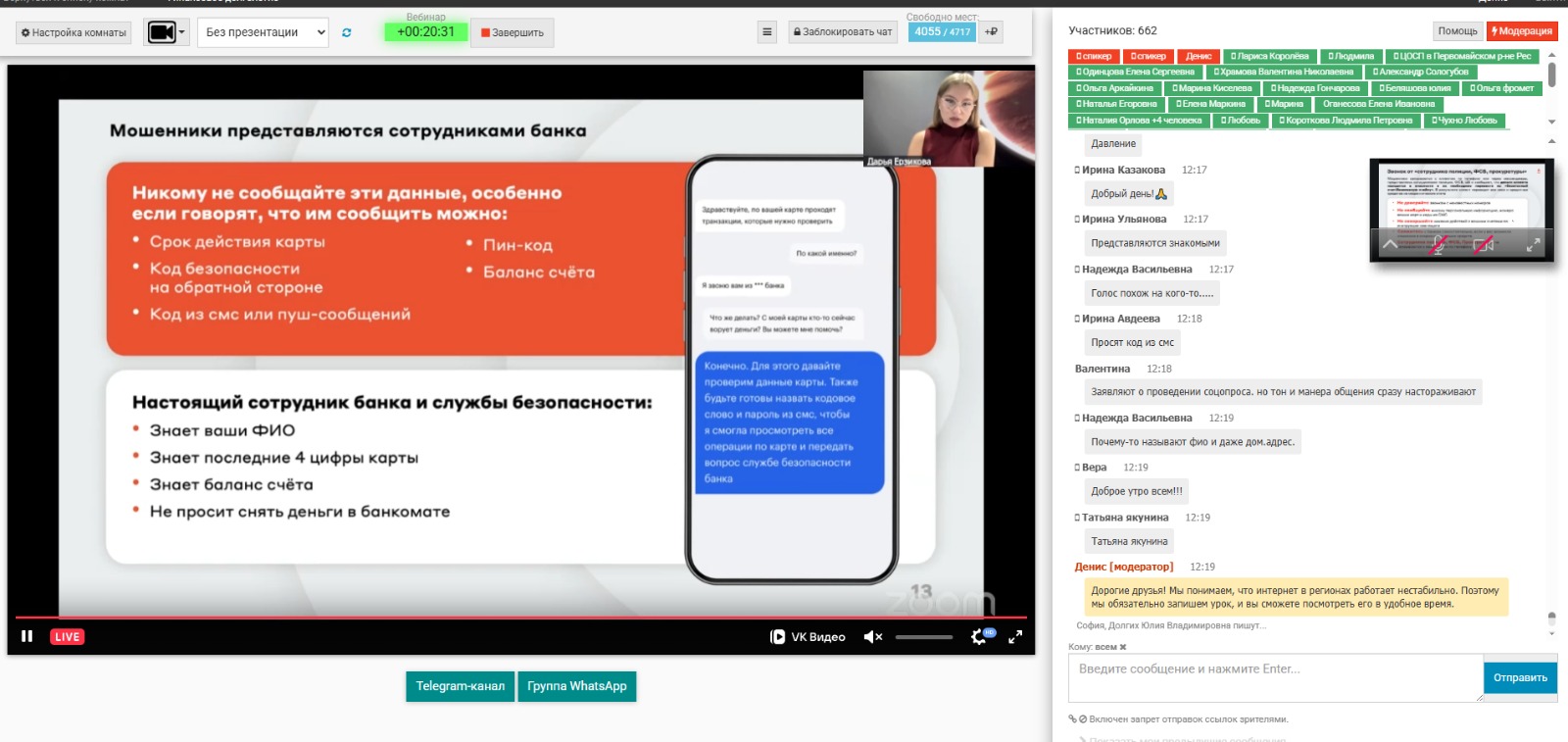Click the chat author name Вера

(x=1094, y=468)
